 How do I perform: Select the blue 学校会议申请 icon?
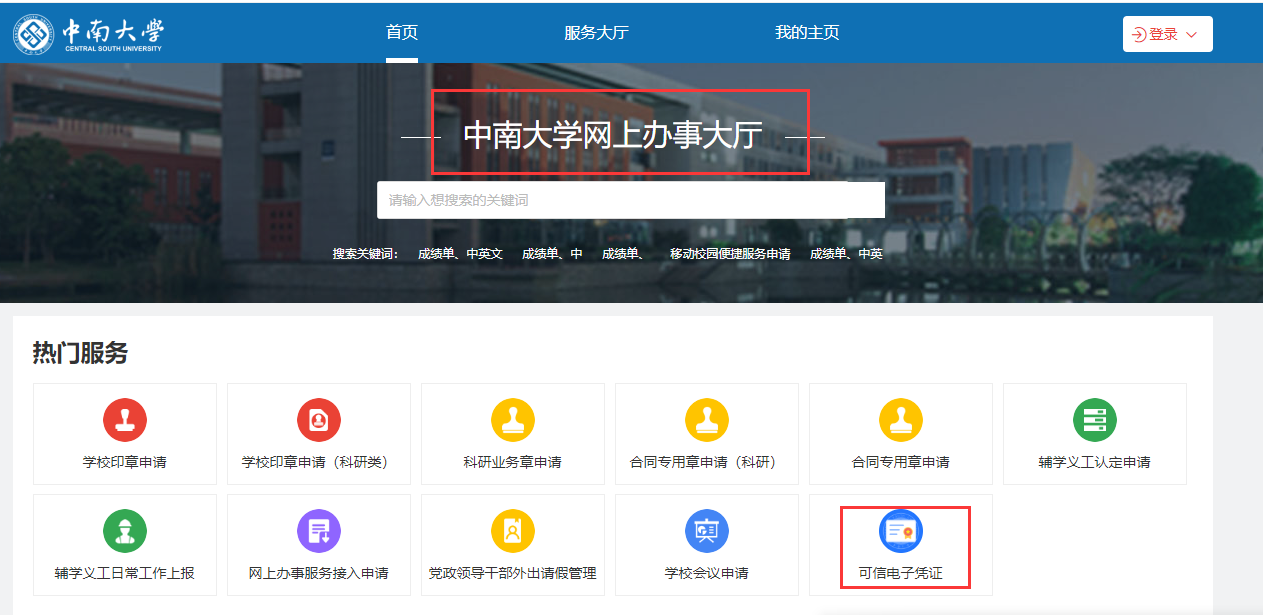coord(707,530)
